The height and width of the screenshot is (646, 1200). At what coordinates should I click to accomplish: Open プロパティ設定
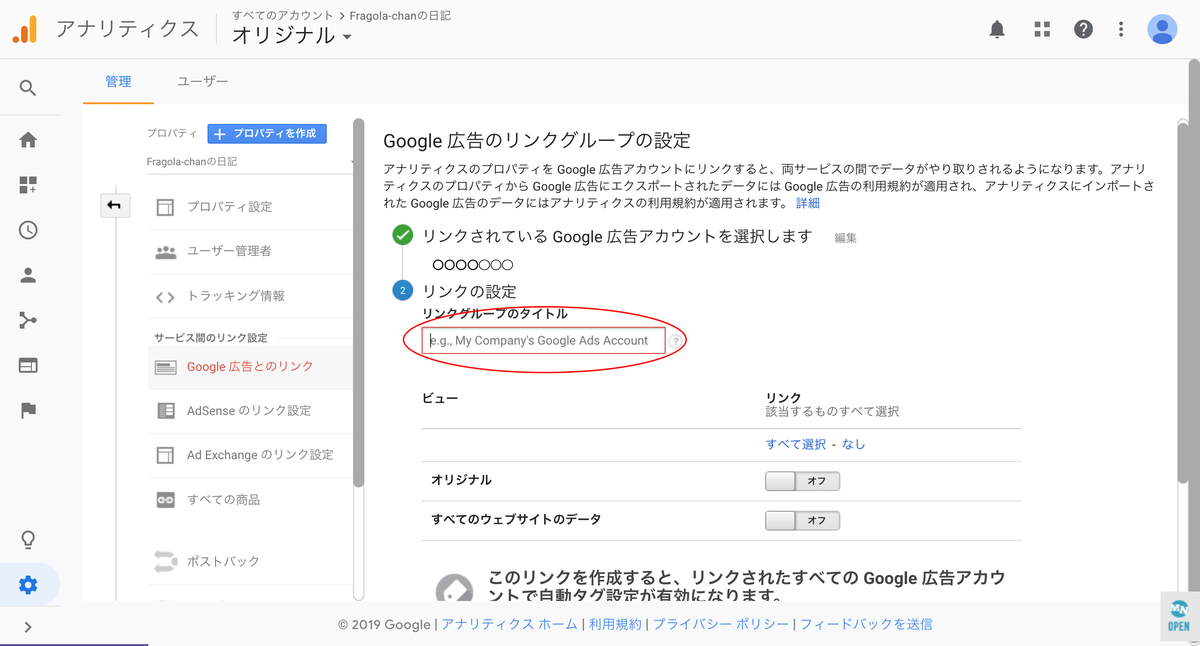pos(229,207)
